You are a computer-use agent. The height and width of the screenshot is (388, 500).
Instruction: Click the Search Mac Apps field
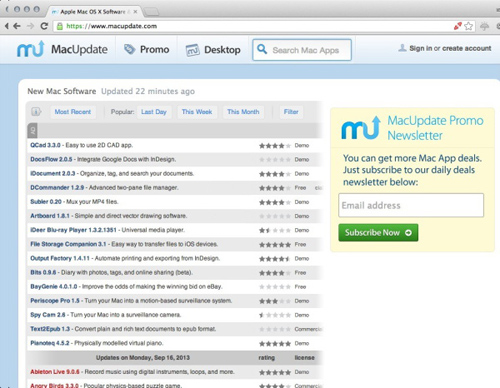click(302, 50)
